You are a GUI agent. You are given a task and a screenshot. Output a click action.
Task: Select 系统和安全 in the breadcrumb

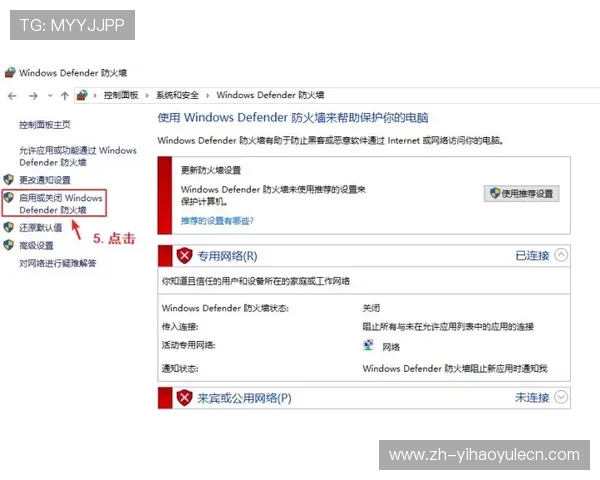(177, 95)
